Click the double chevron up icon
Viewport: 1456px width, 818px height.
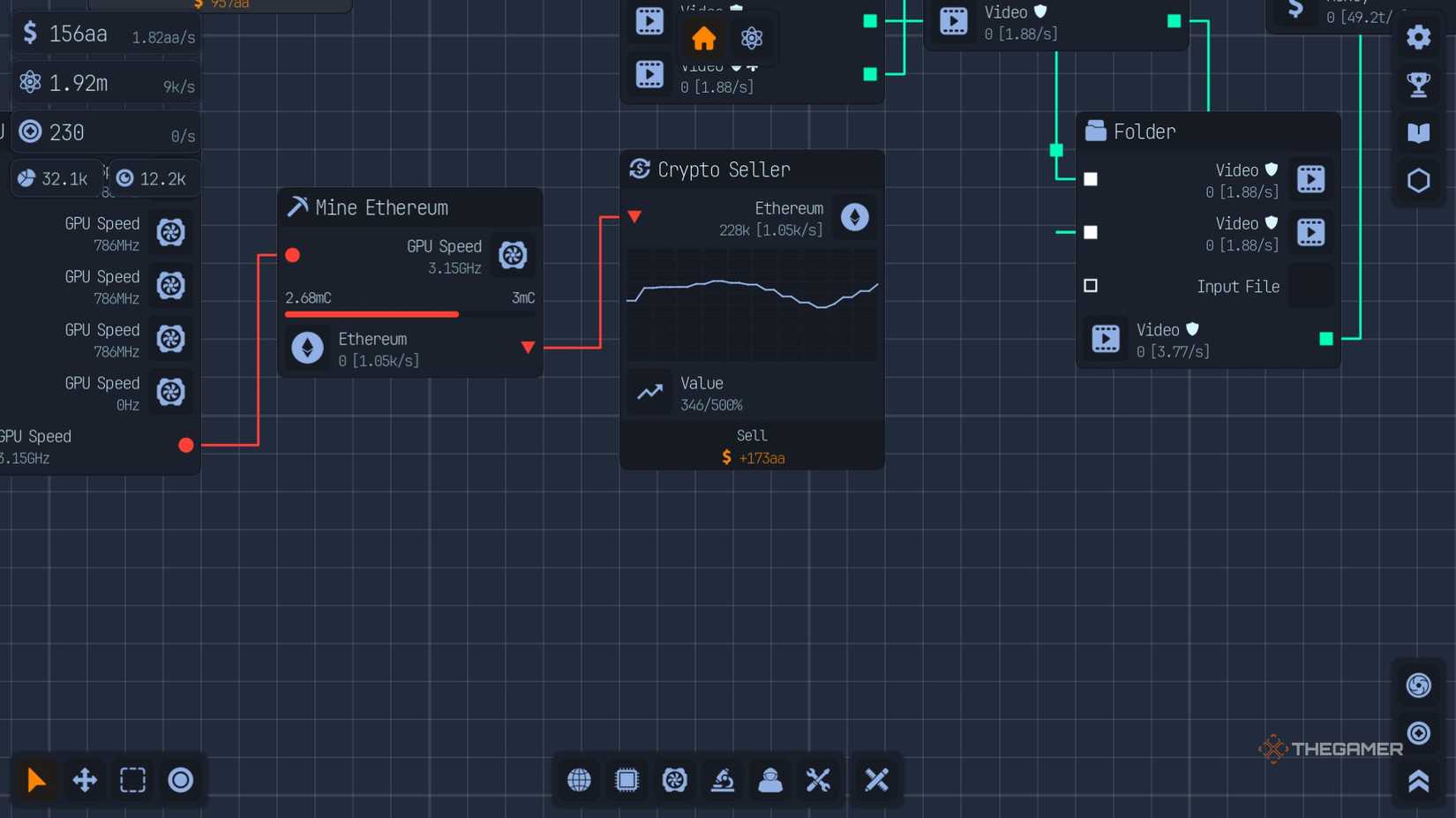coord(1418,781)
